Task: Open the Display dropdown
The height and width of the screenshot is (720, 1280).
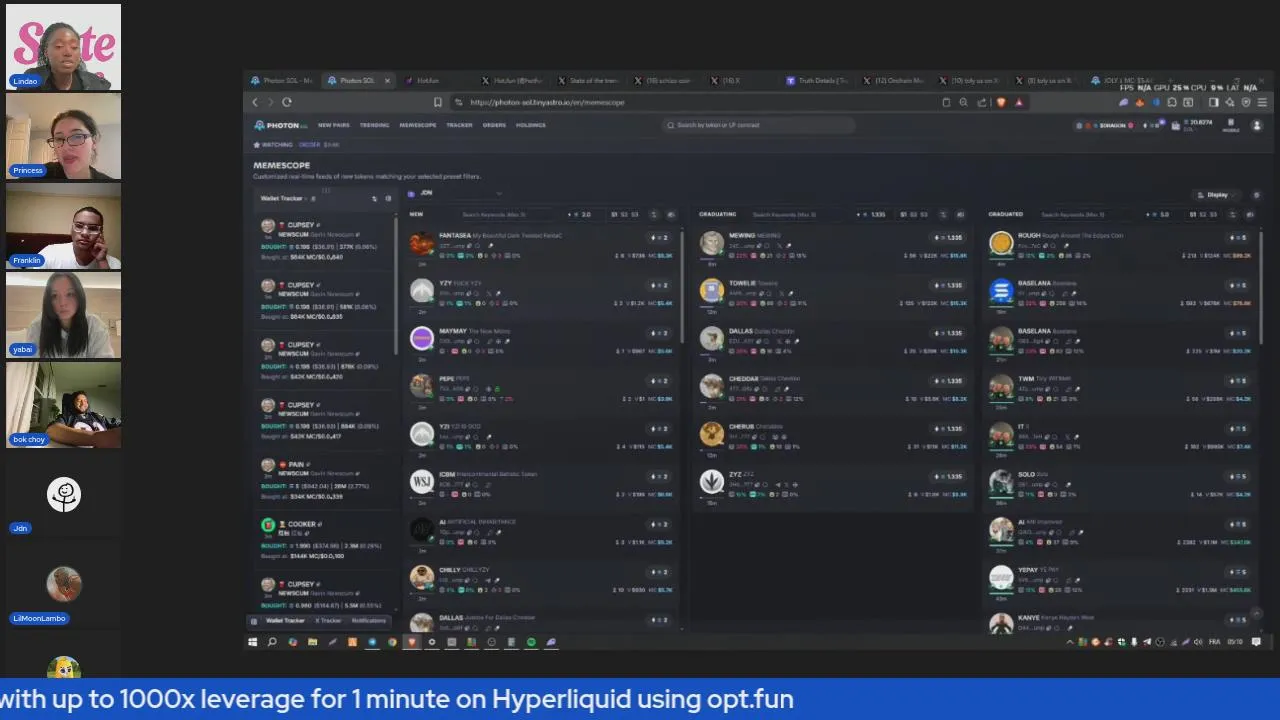Action: click(1217, 195)
